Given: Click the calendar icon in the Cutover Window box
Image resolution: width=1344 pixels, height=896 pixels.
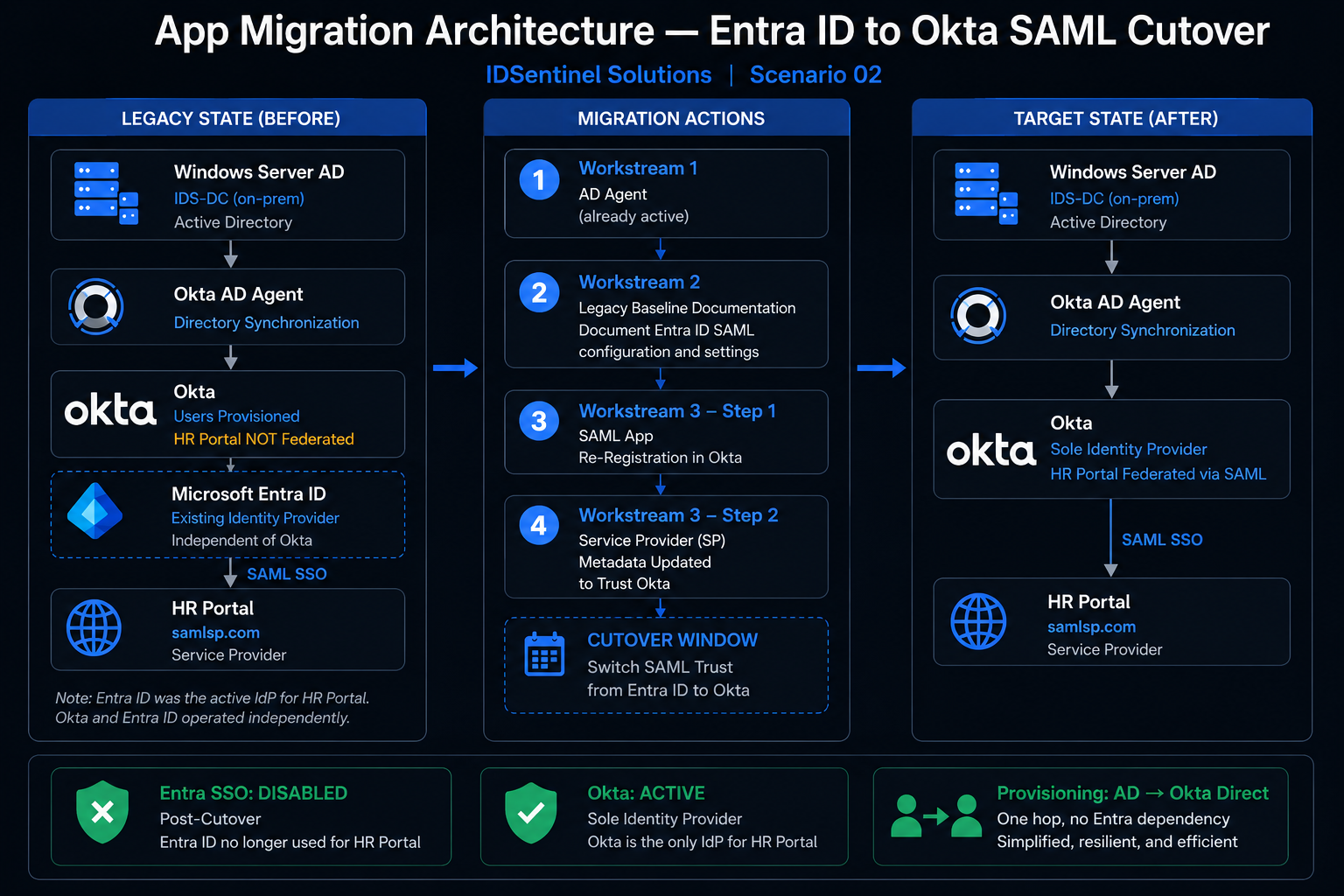Looking at the screenshot, I should pyautogui.click(x=544, y=654).
